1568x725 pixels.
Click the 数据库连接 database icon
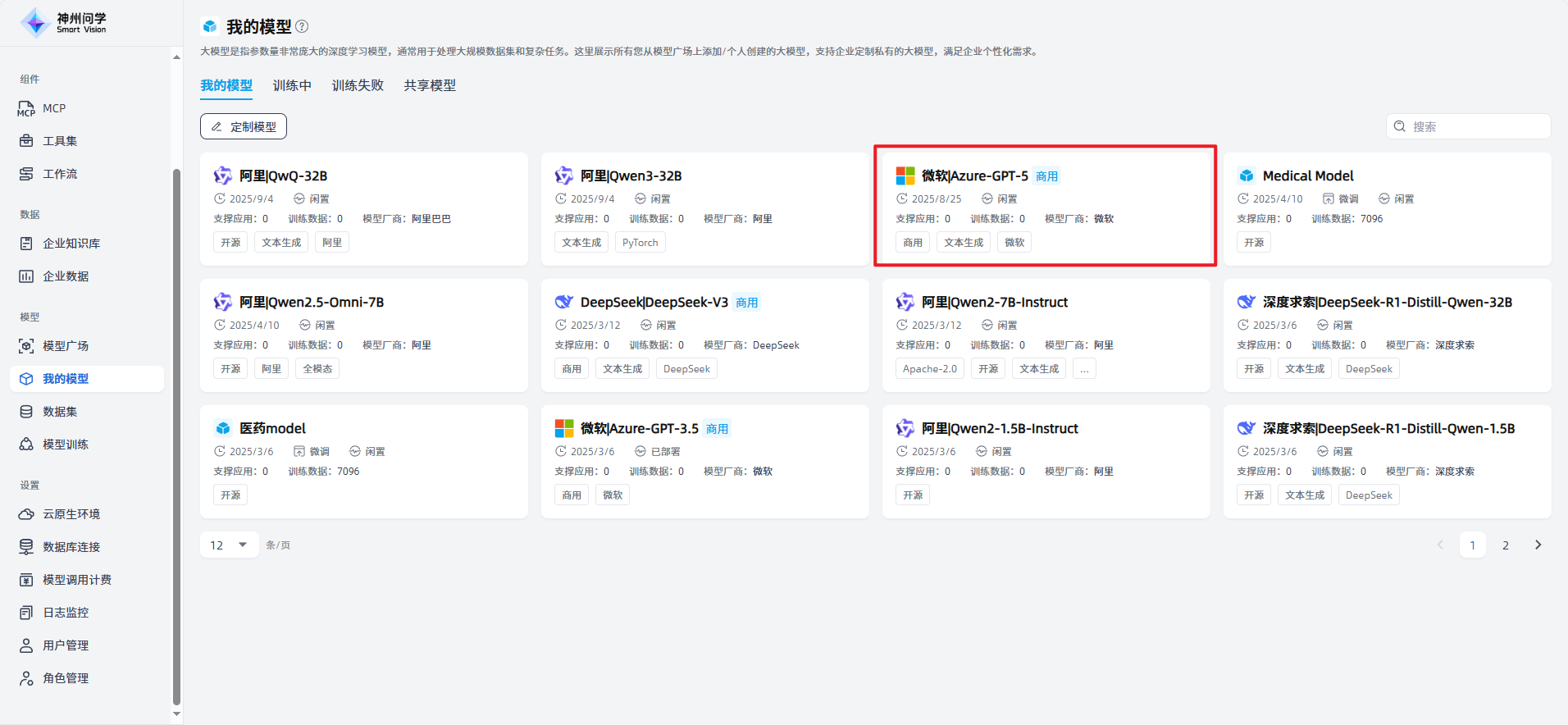point(26,547)
